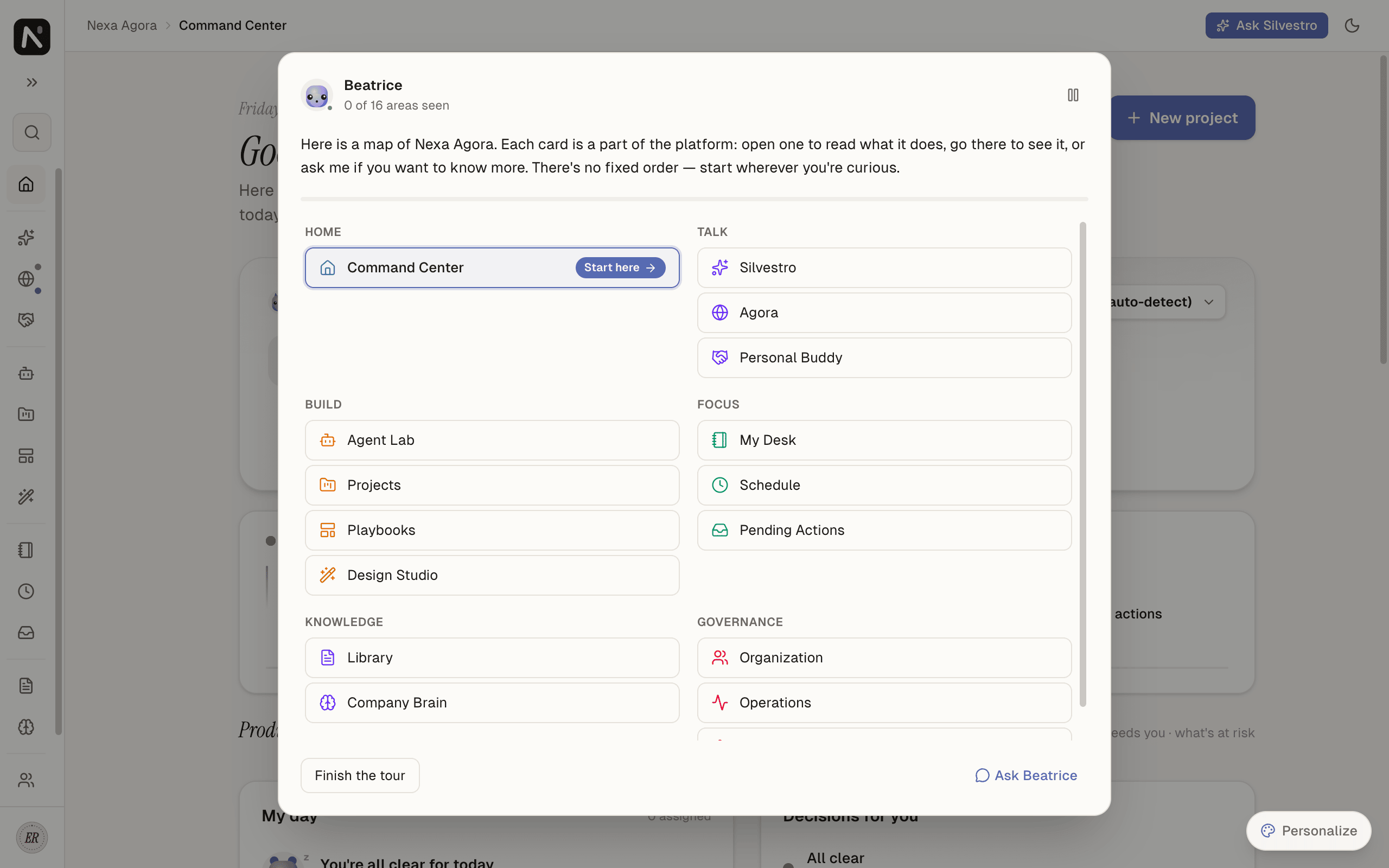The width and height of the screenshot is (1389, 868).
Task: Open Organization people icon in the sidebar
Action: [27, 780]
